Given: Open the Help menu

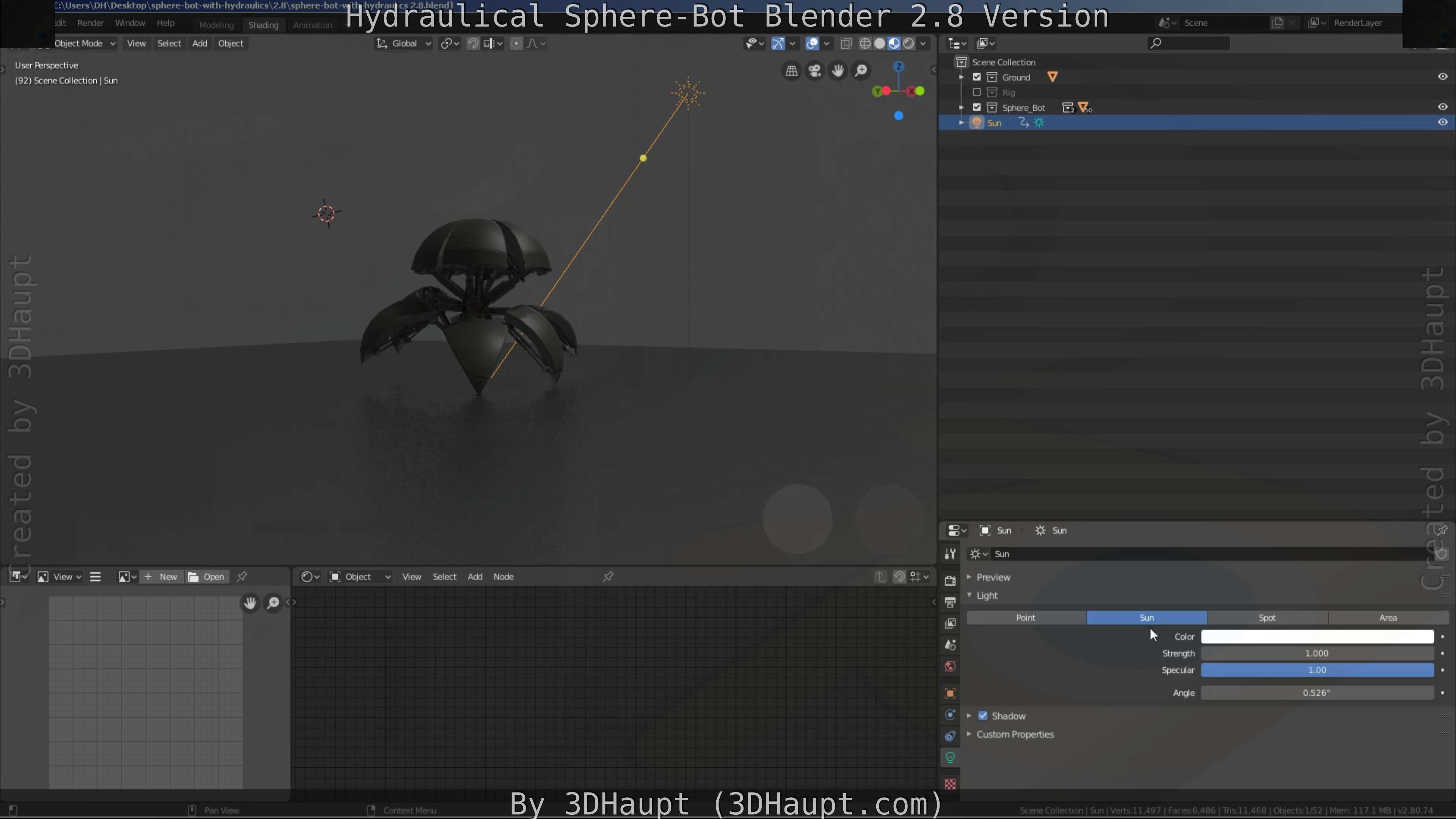Looking at the screenshot, I should click(166, 23).
